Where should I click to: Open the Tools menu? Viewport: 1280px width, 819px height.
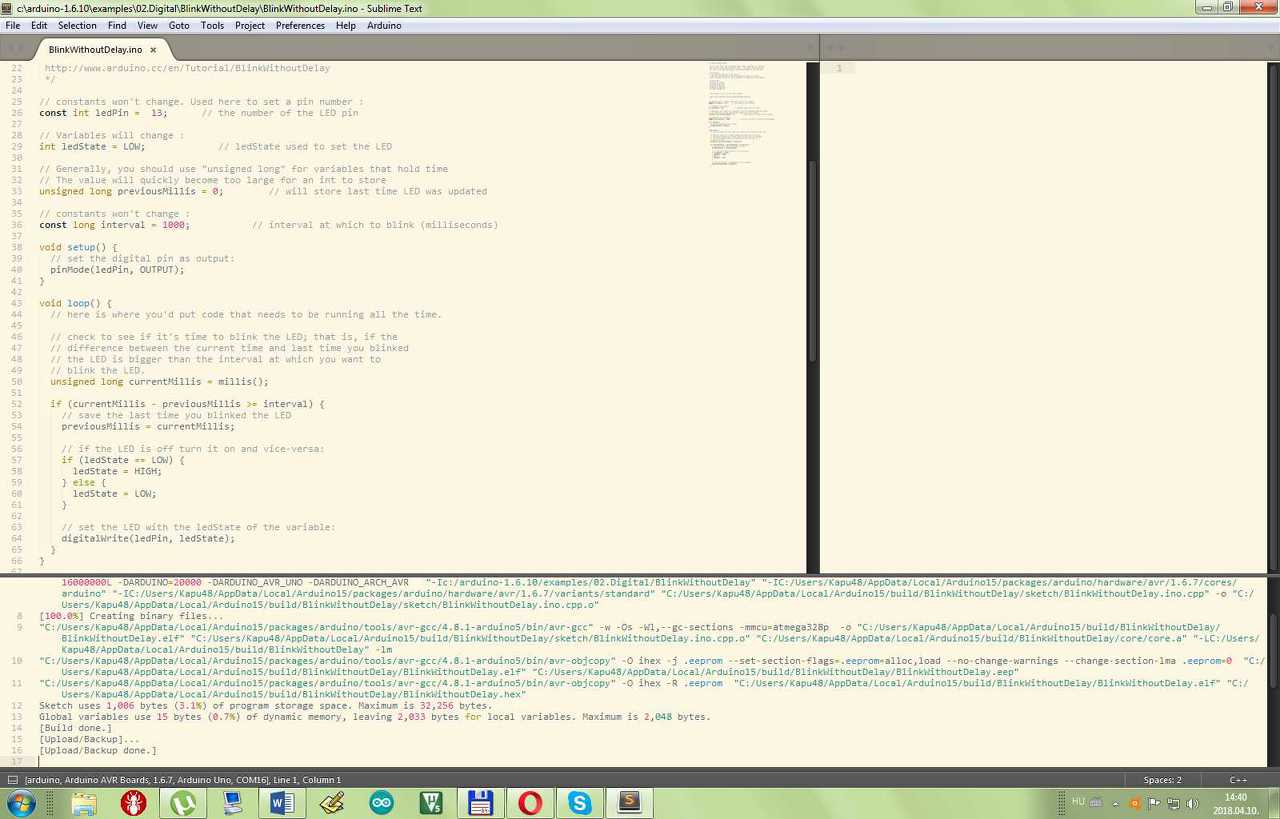click(x=212, y=25)
